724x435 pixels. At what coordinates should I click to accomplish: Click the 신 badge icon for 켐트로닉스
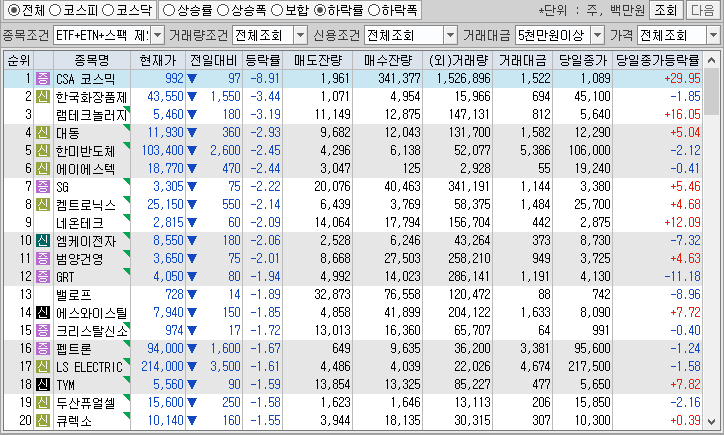coord(43,205)
